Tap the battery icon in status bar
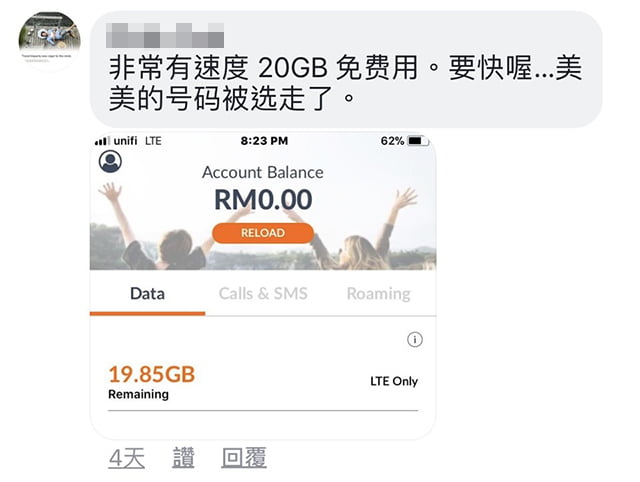The width and height of the screenshot is (640, 482). tap(418, 141)
